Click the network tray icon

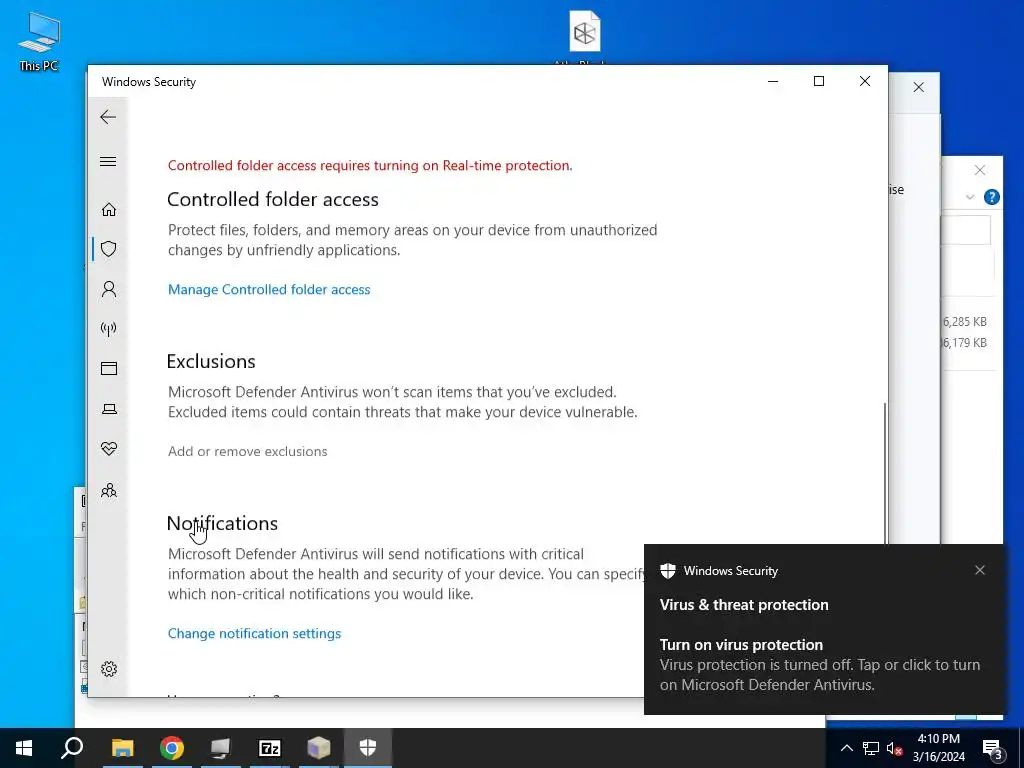871,748
